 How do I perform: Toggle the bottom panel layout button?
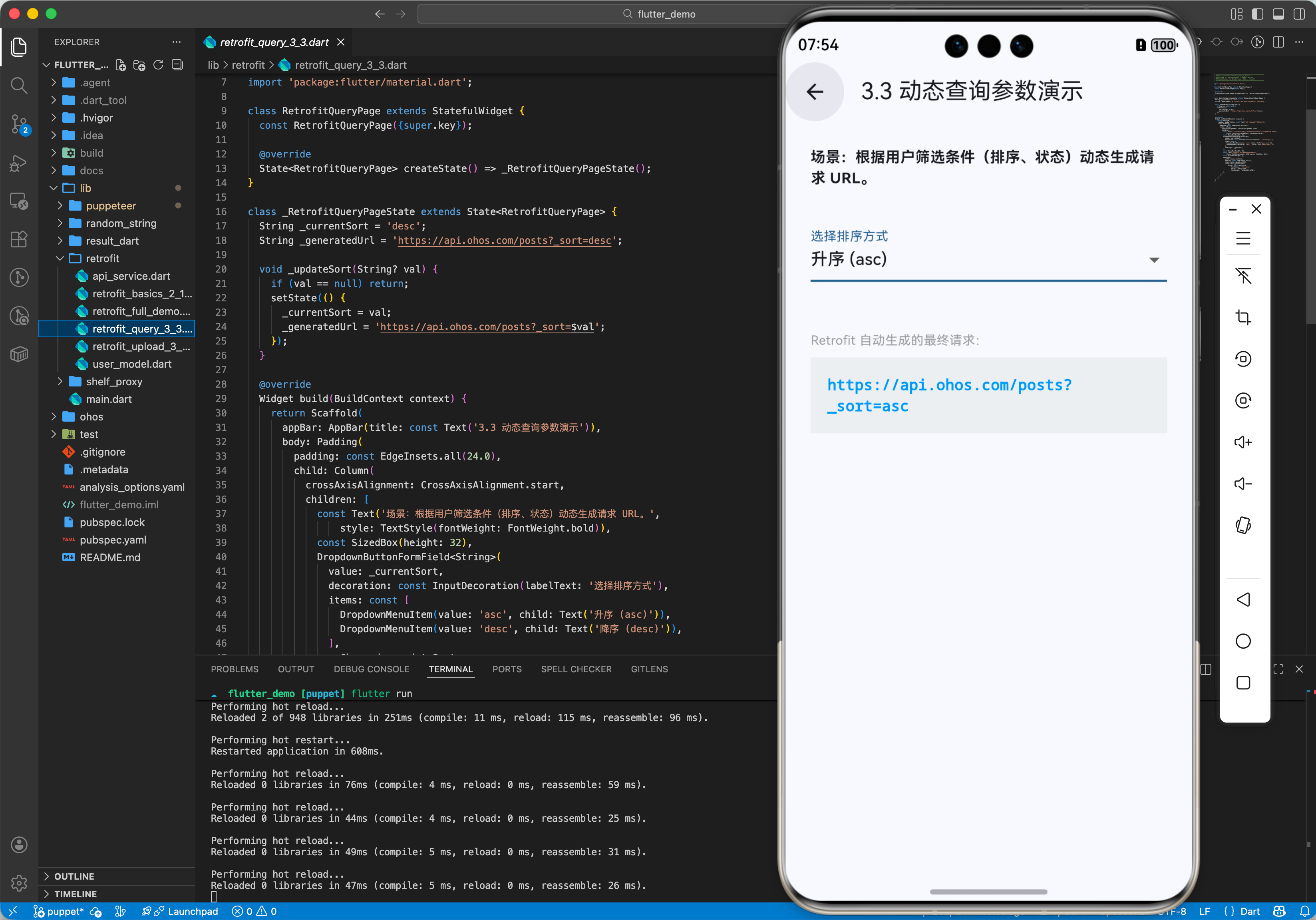pyautogui.click(x=1278, y=14)
